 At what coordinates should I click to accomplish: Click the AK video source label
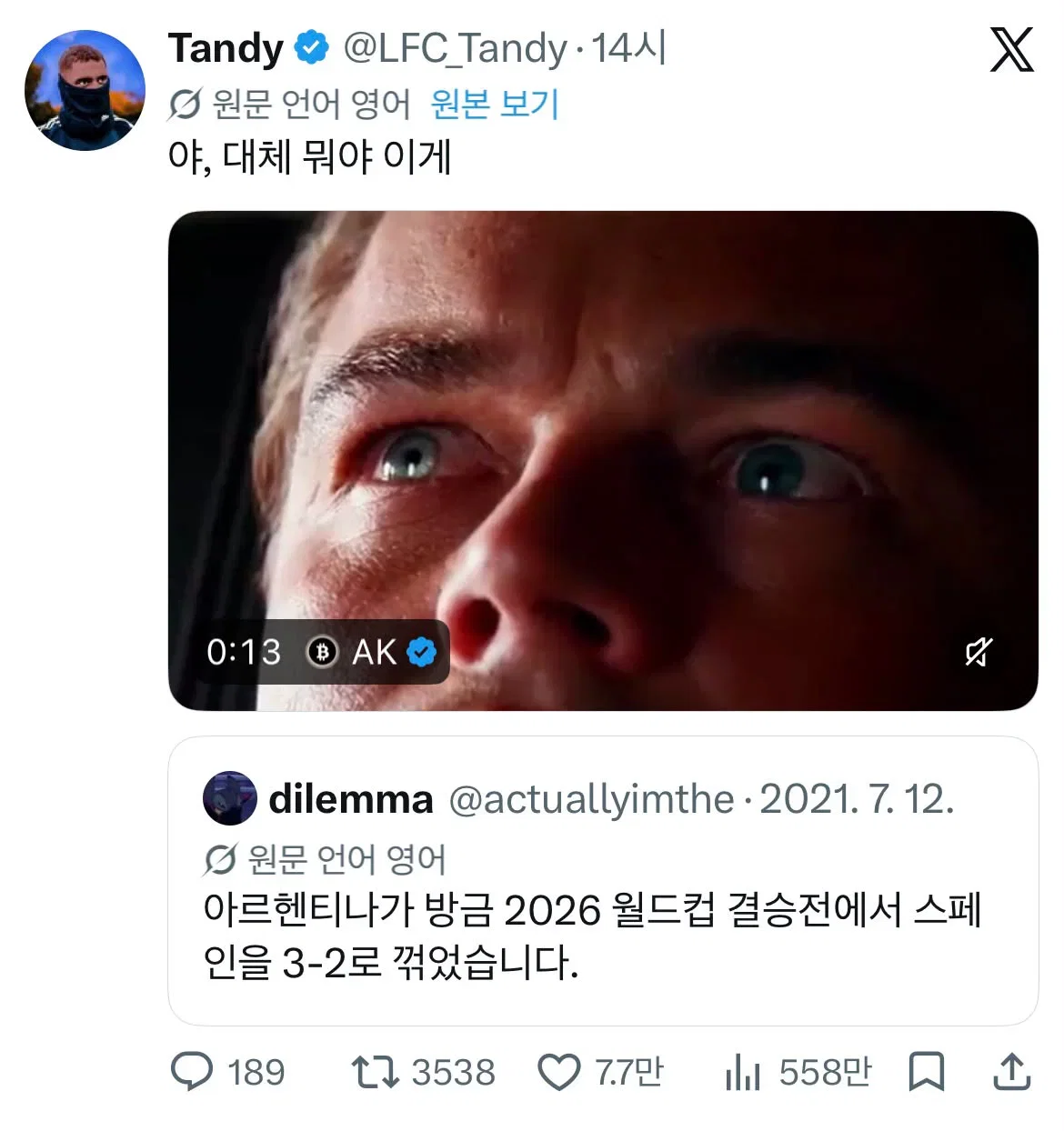374,652
